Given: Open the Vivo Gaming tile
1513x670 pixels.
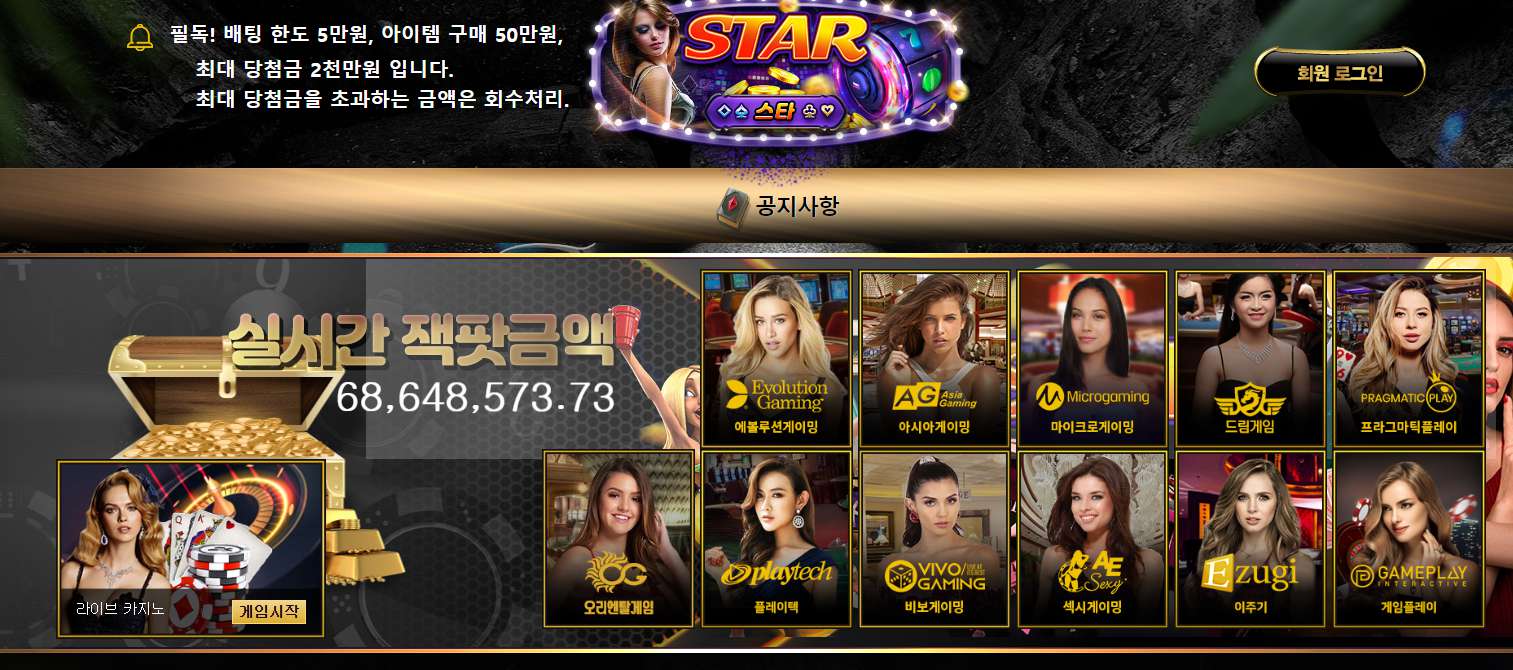Looking at the screenshot, I should click(935, 538).
